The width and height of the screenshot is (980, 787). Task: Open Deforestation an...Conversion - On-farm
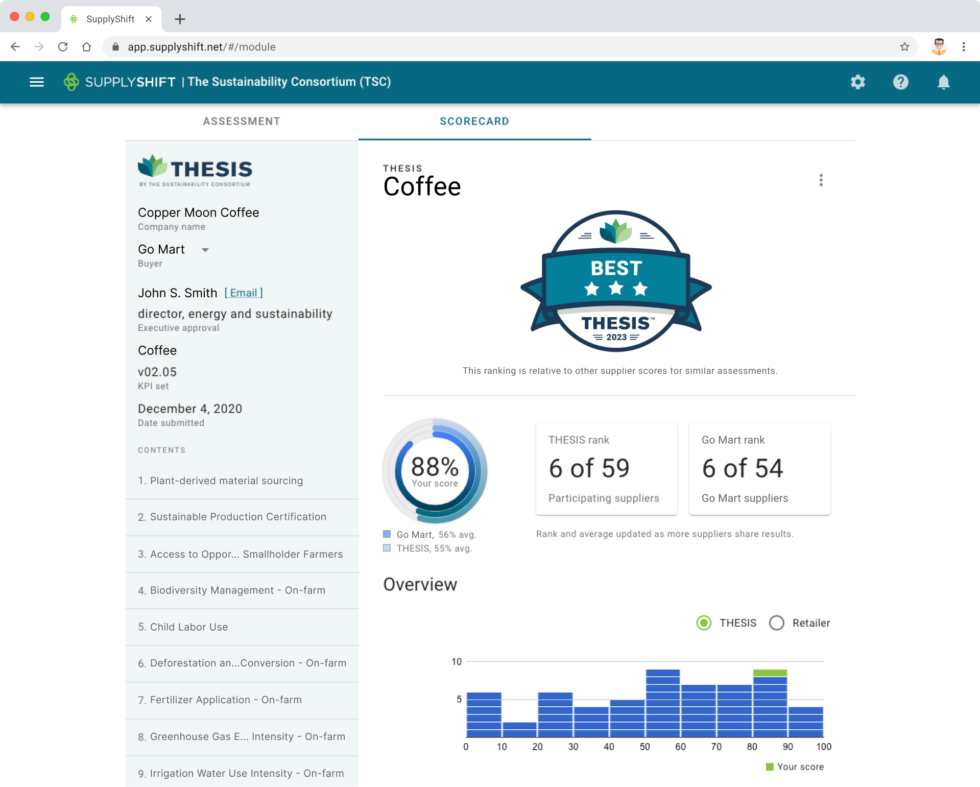[242, 663]
